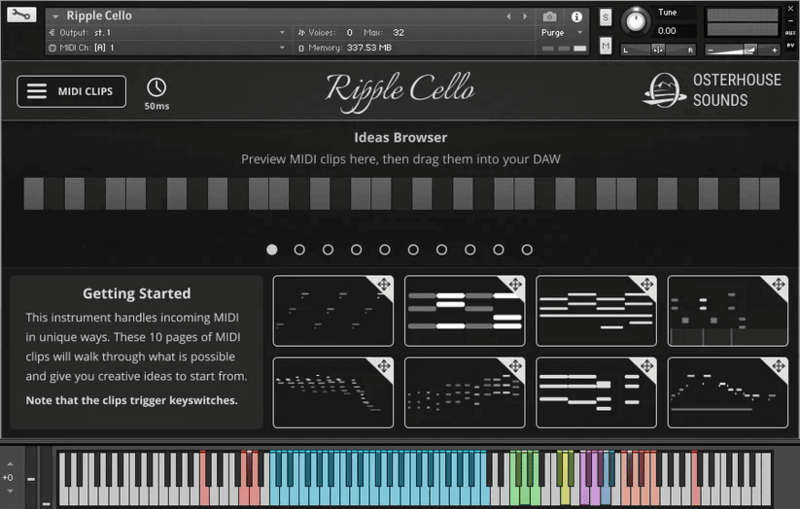Select the tenth Ideas Browser page dot
Screen dimensions: 800x509
(527, 249)
